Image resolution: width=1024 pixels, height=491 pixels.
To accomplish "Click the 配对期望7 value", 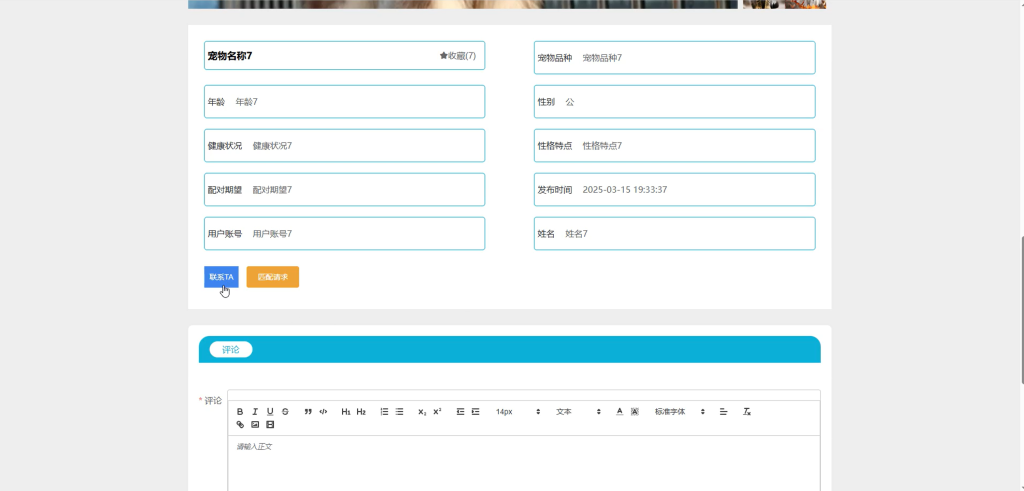I will click(x=272, y=190).
